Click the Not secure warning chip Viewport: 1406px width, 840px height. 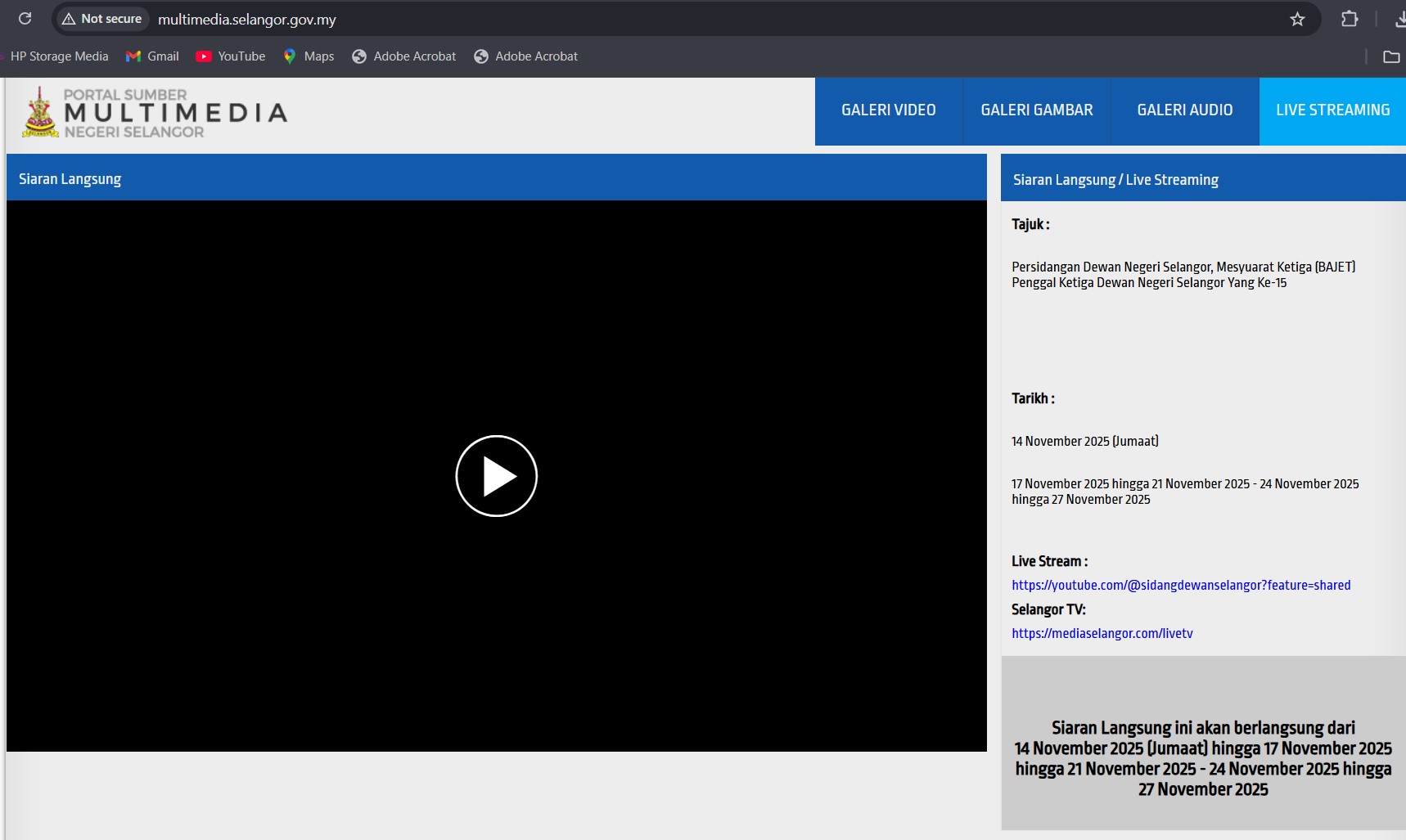102,19
